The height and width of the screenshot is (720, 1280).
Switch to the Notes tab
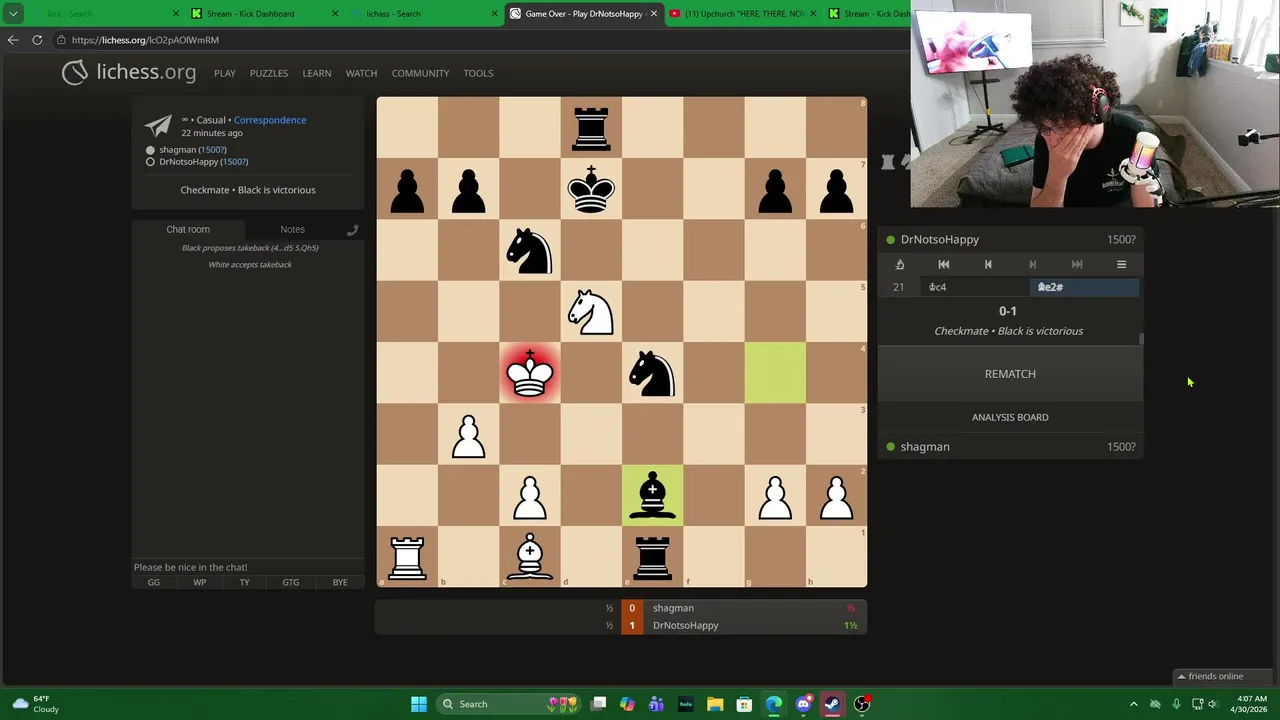tap(292, 229)
